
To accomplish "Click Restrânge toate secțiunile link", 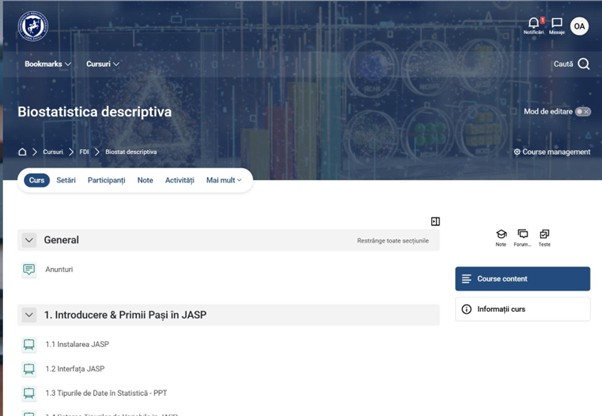I will click(393, 241).
